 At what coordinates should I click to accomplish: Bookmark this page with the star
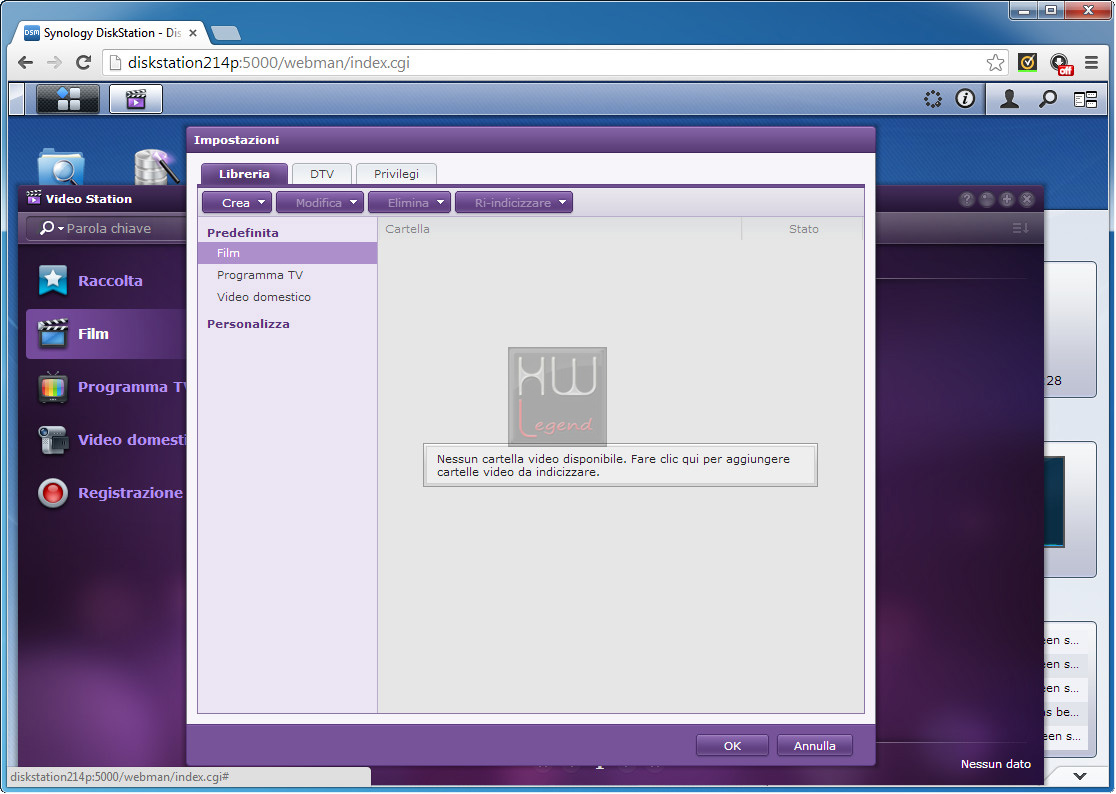[x=995, y=63]
